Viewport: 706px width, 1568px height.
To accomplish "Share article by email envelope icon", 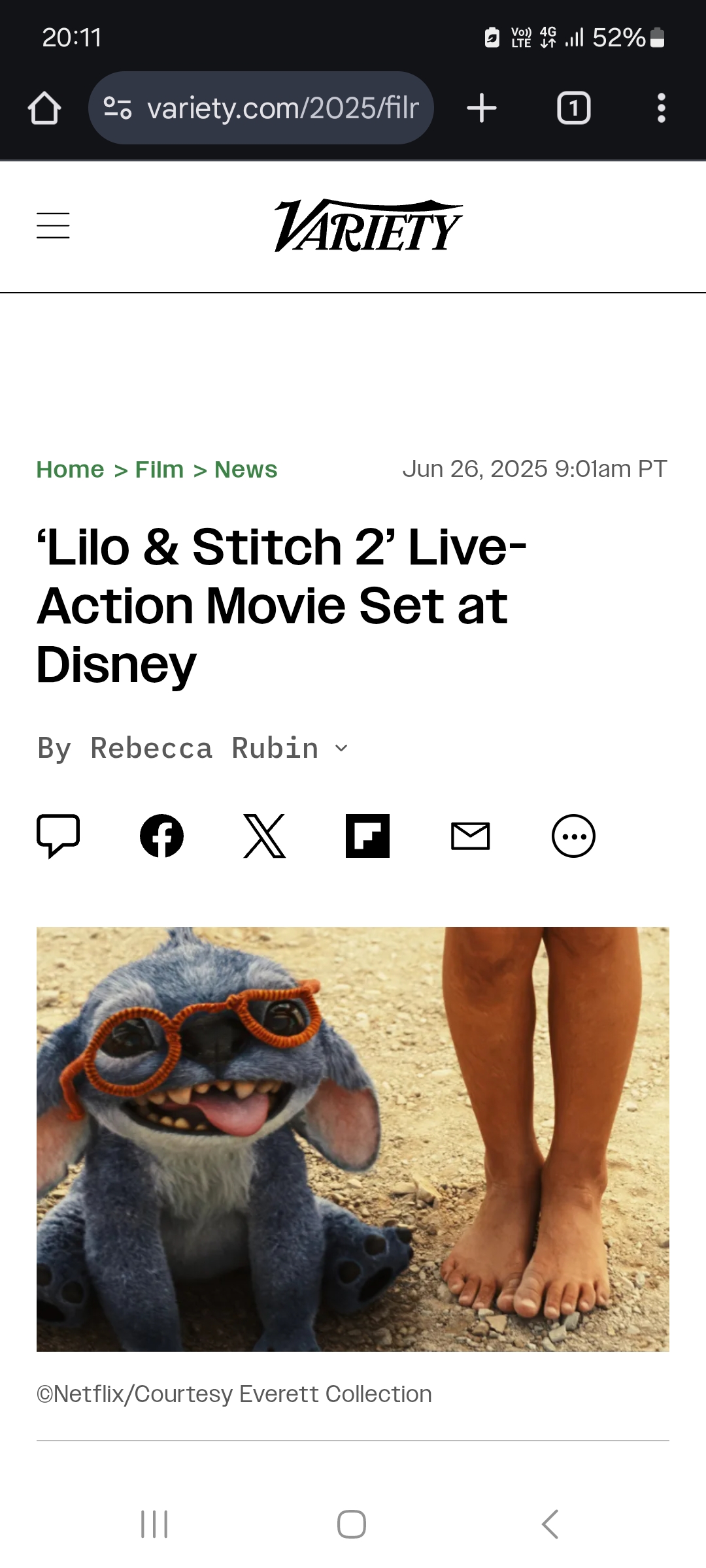I will [x=471, y=836].
